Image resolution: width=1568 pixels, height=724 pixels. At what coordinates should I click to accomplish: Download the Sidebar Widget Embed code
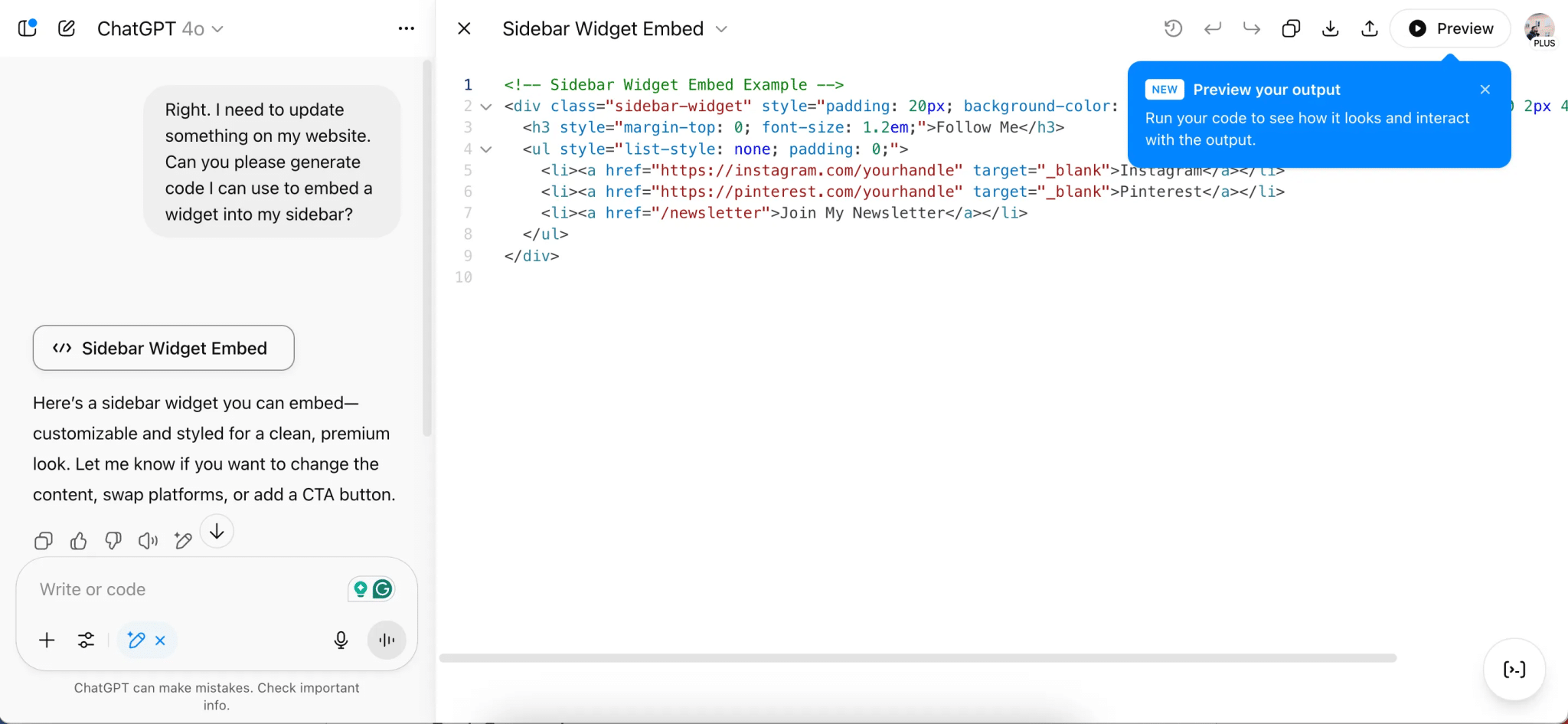point(1331,28)
